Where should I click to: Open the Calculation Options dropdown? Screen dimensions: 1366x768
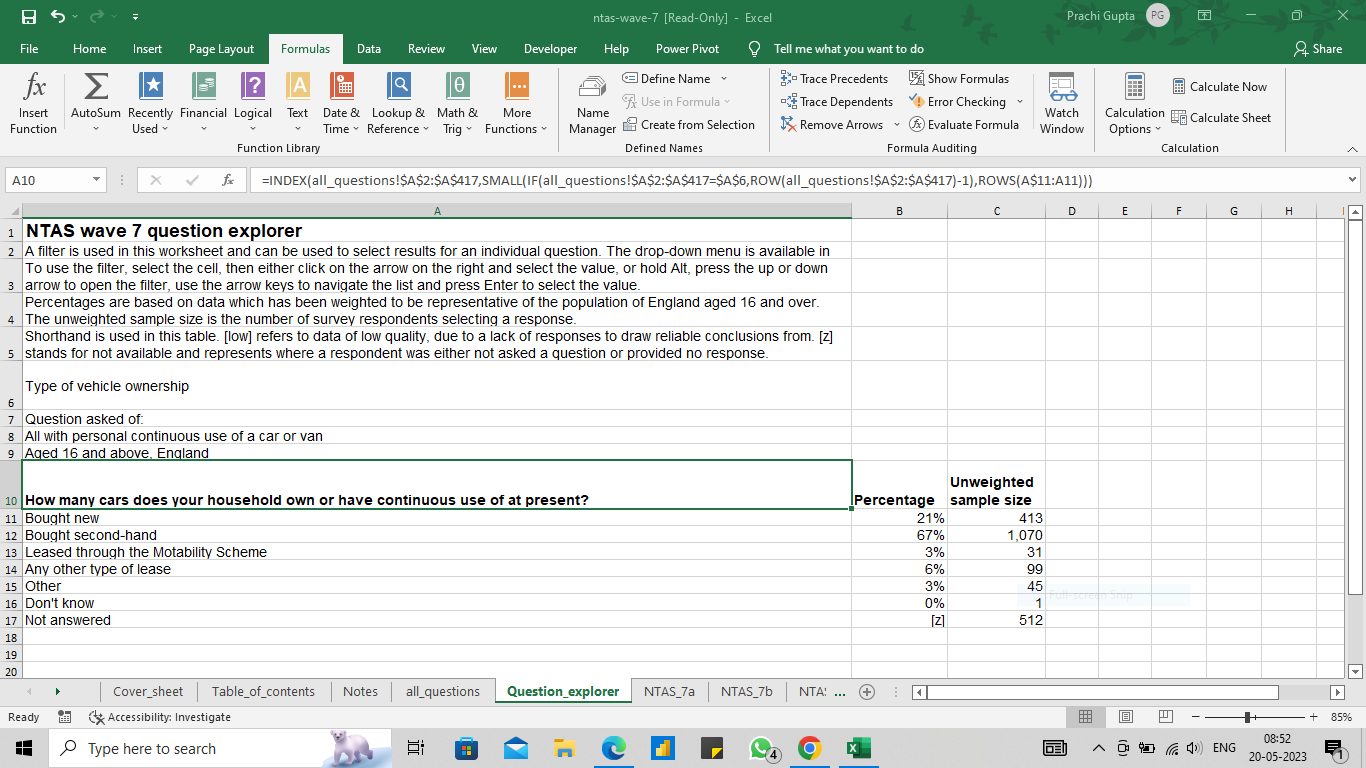point(1133,103)
